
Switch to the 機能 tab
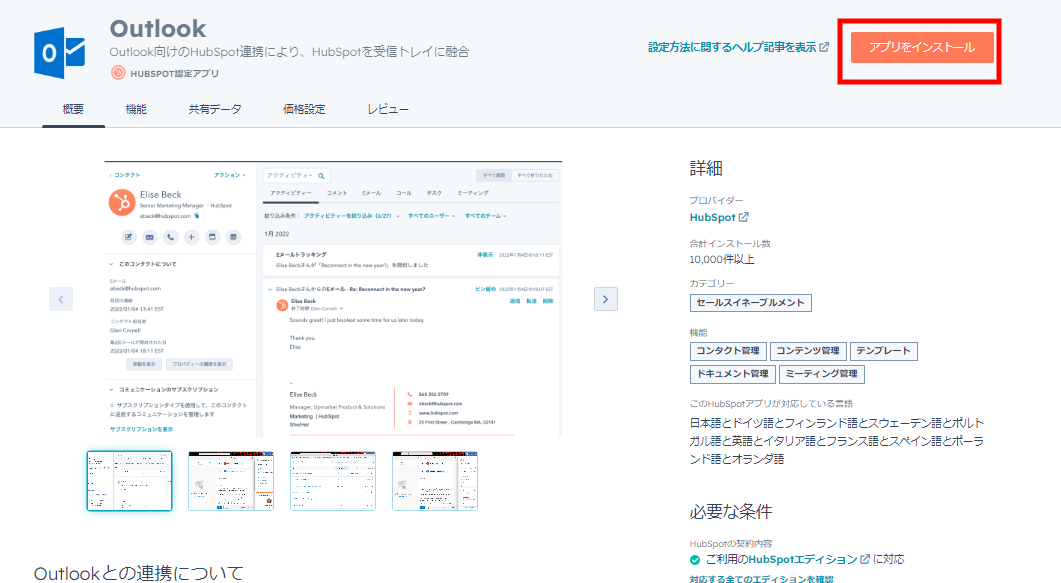tap(136, 109)
